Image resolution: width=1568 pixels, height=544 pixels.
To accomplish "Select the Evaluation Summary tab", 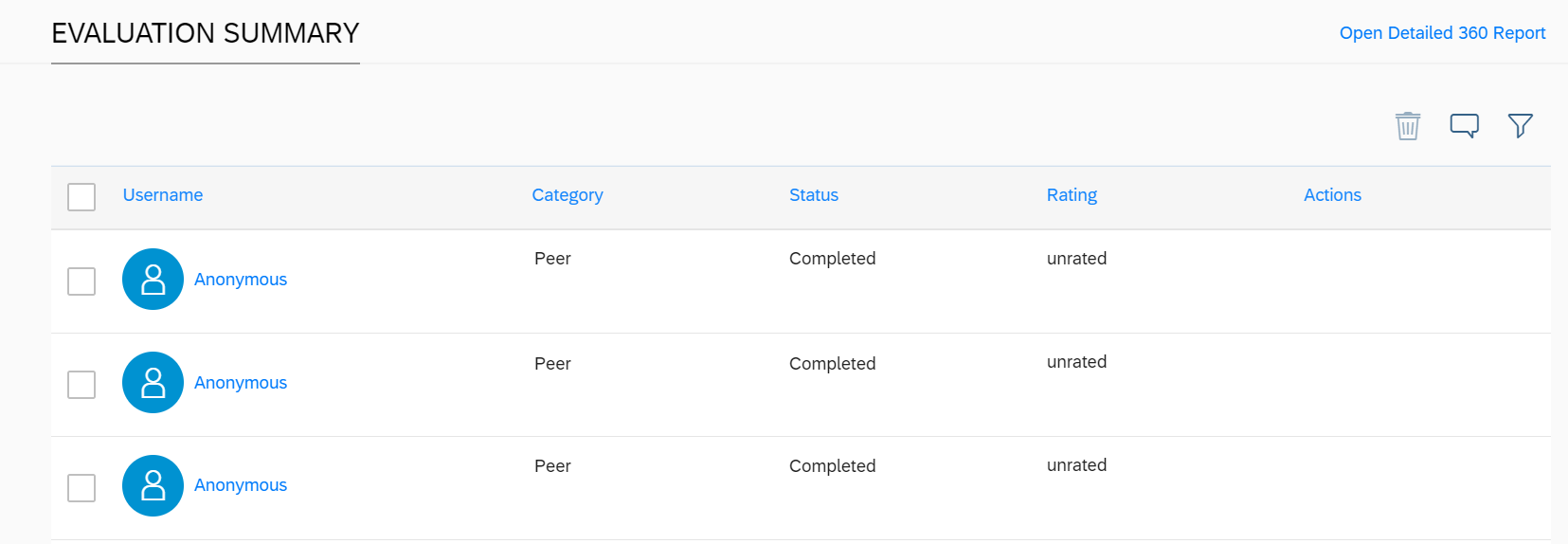I will point(206,33).
